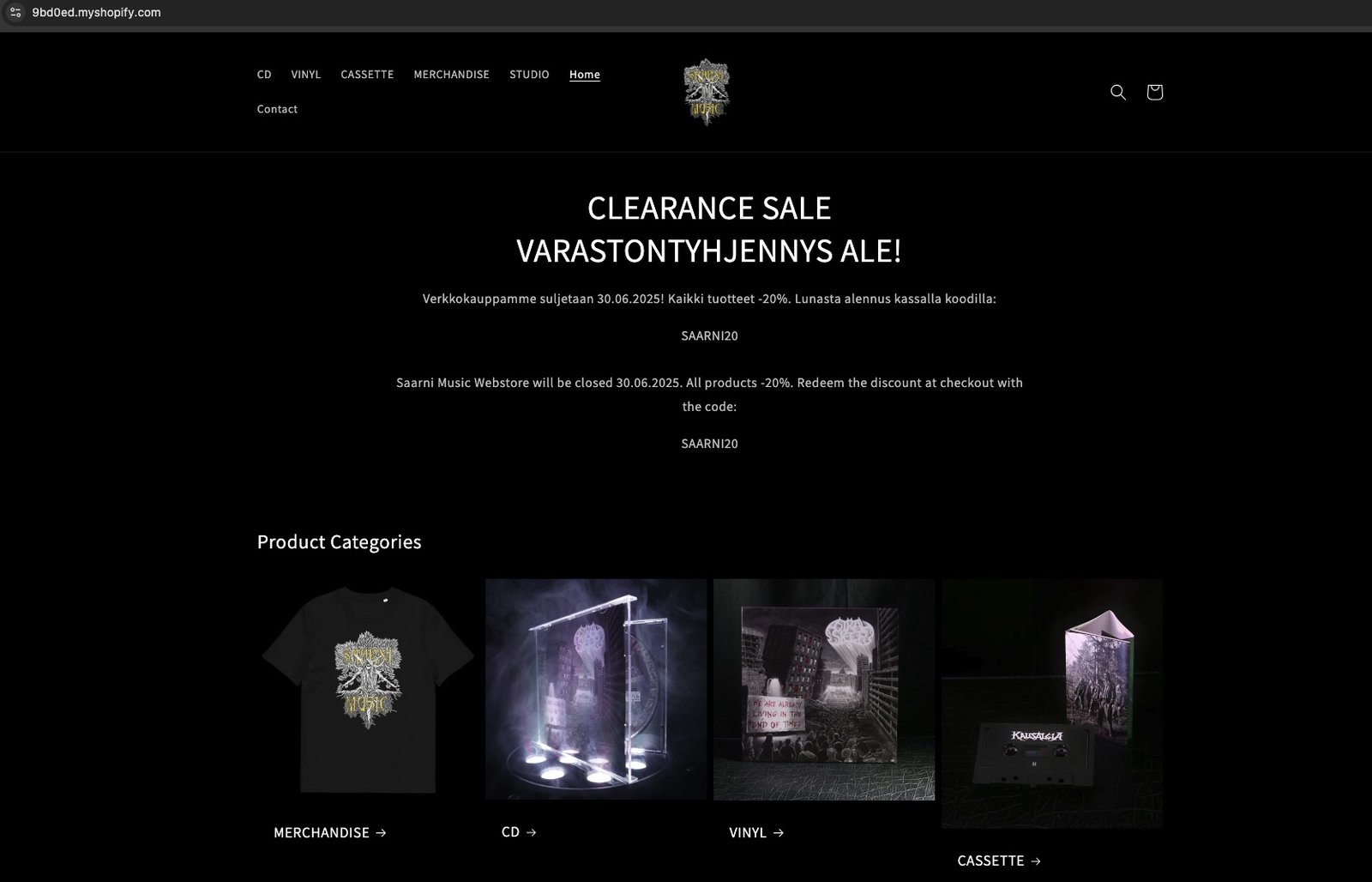Image resolution: width=1372 pixels, height=882 pixels.
Task: Click arrow next to MERCHANDISE category
Action: click(382, 832)
